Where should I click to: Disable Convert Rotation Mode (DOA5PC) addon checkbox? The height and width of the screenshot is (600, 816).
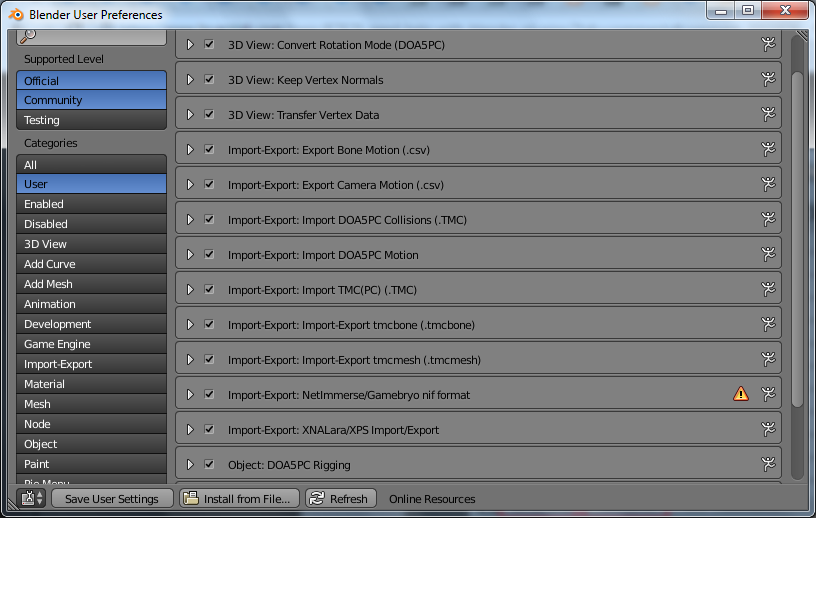coord(209,45)
